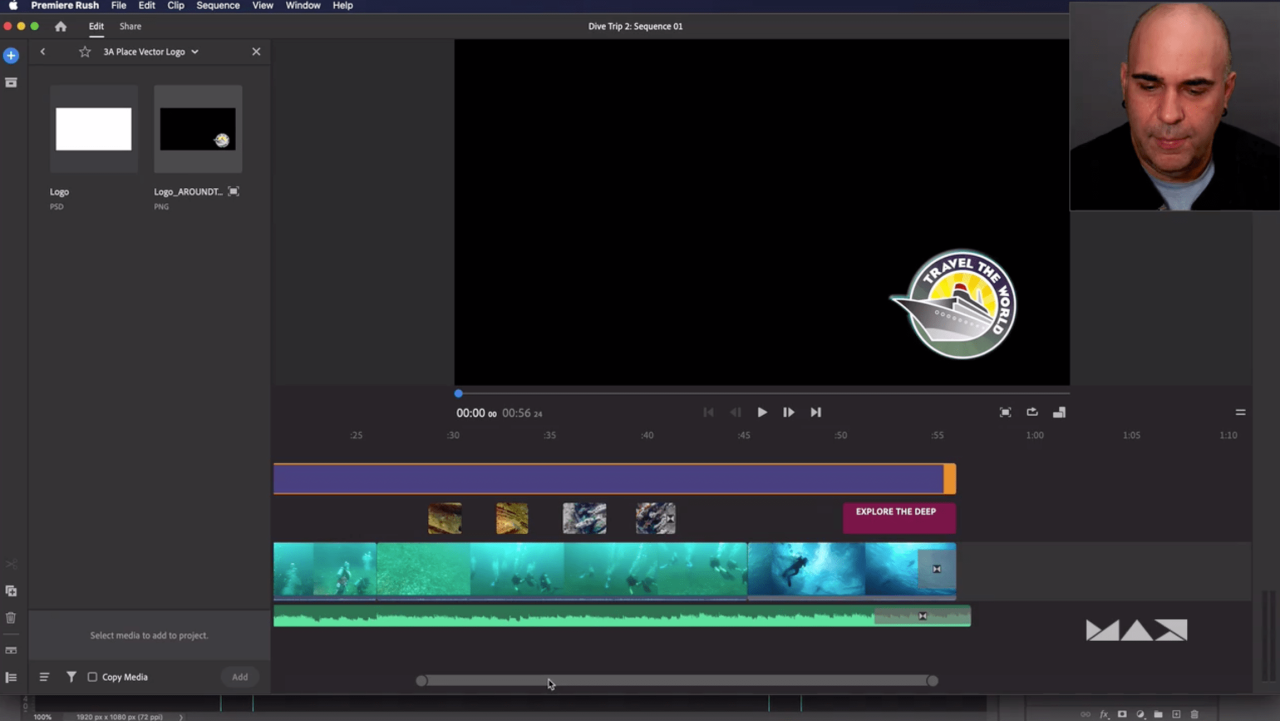Click the blue playhead on the preview scrubber
The width and height of the screenshot is (1280, 721).
(x=458, y=393)
